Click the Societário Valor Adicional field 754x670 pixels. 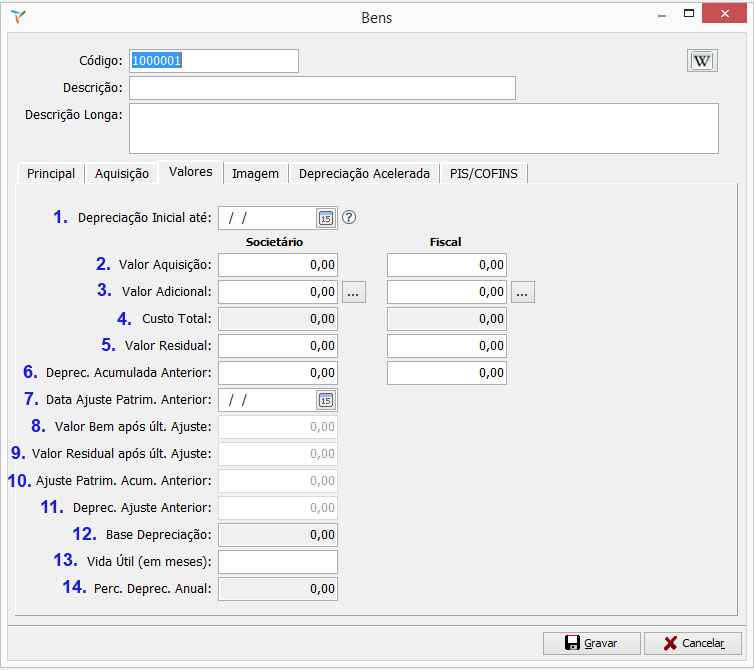click(278, 292)
